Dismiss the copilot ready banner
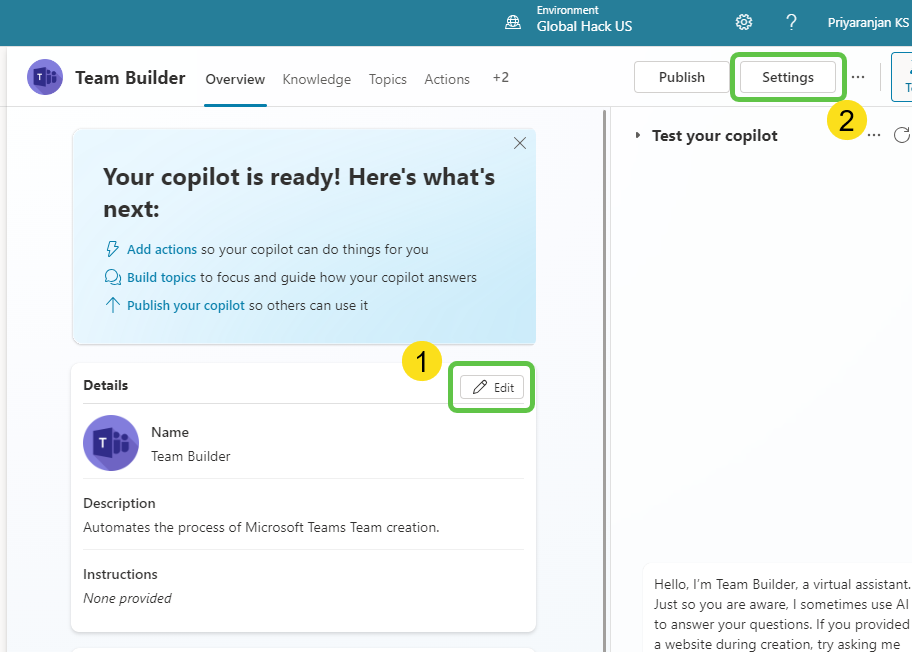 (519, 143)
